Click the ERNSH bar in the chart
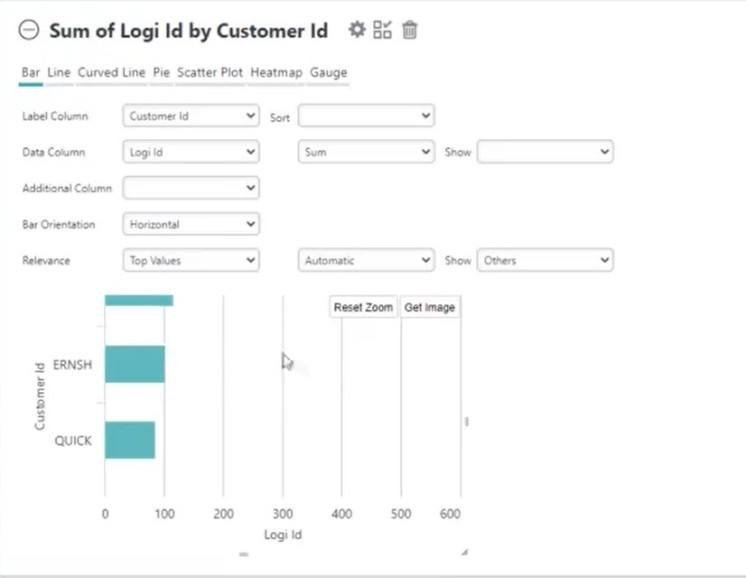 tap(135, 364)
